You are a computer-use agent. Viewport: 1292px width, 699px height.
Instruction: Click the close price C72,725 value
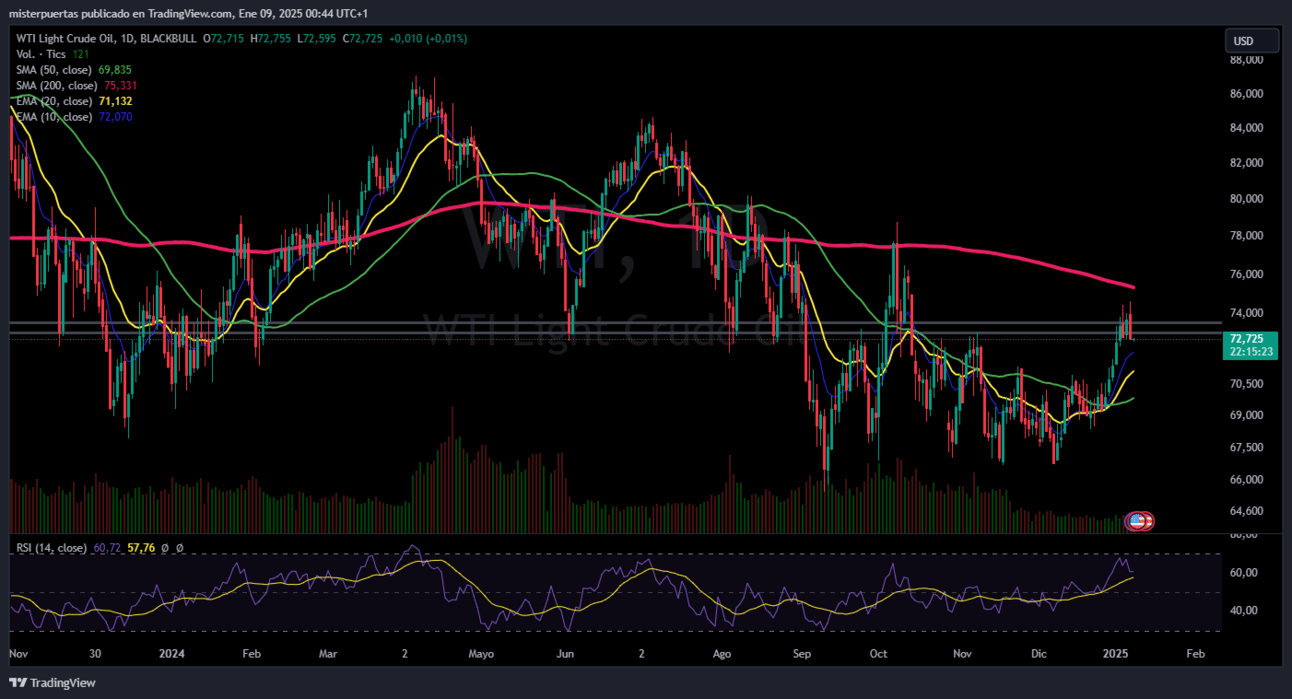click(x=362, y=38)
